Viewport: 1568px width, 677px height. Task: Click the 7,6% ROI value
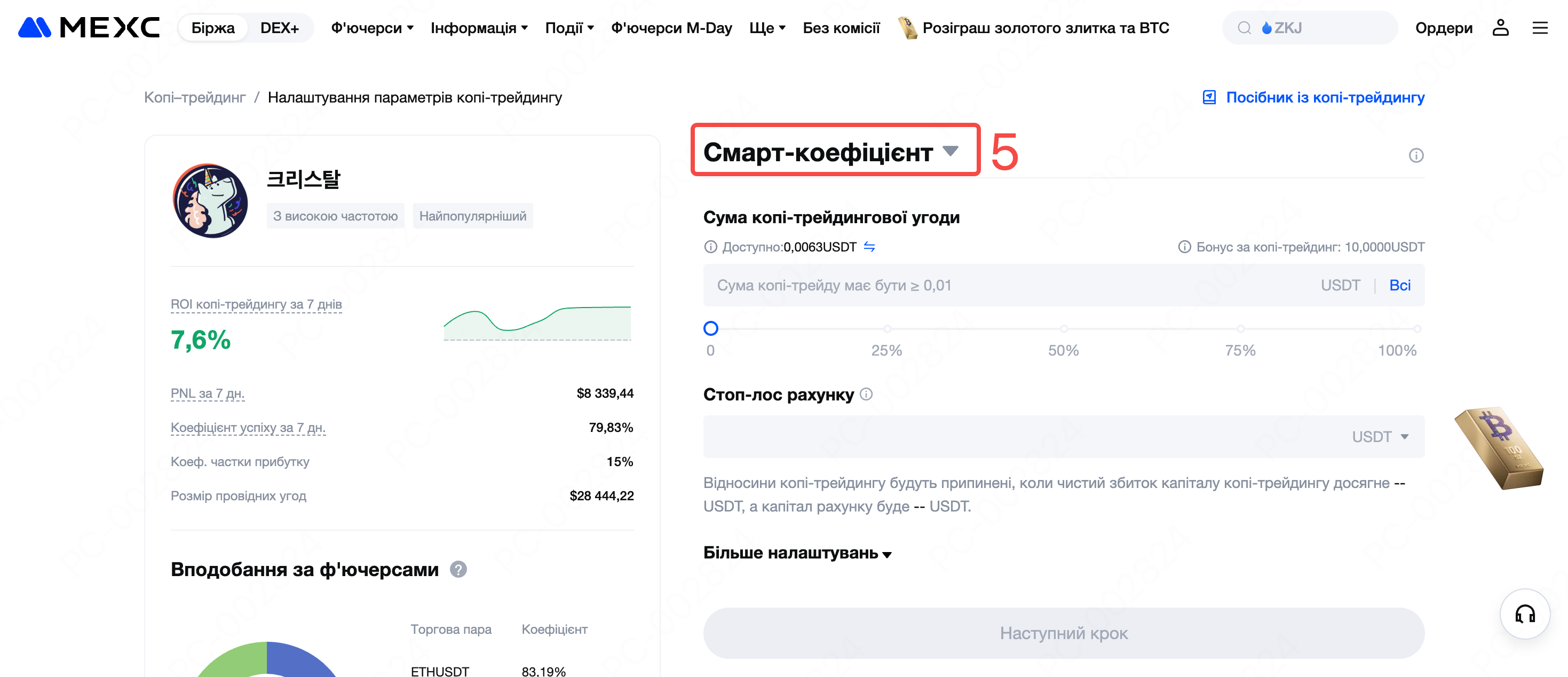[x=200, y=339]
